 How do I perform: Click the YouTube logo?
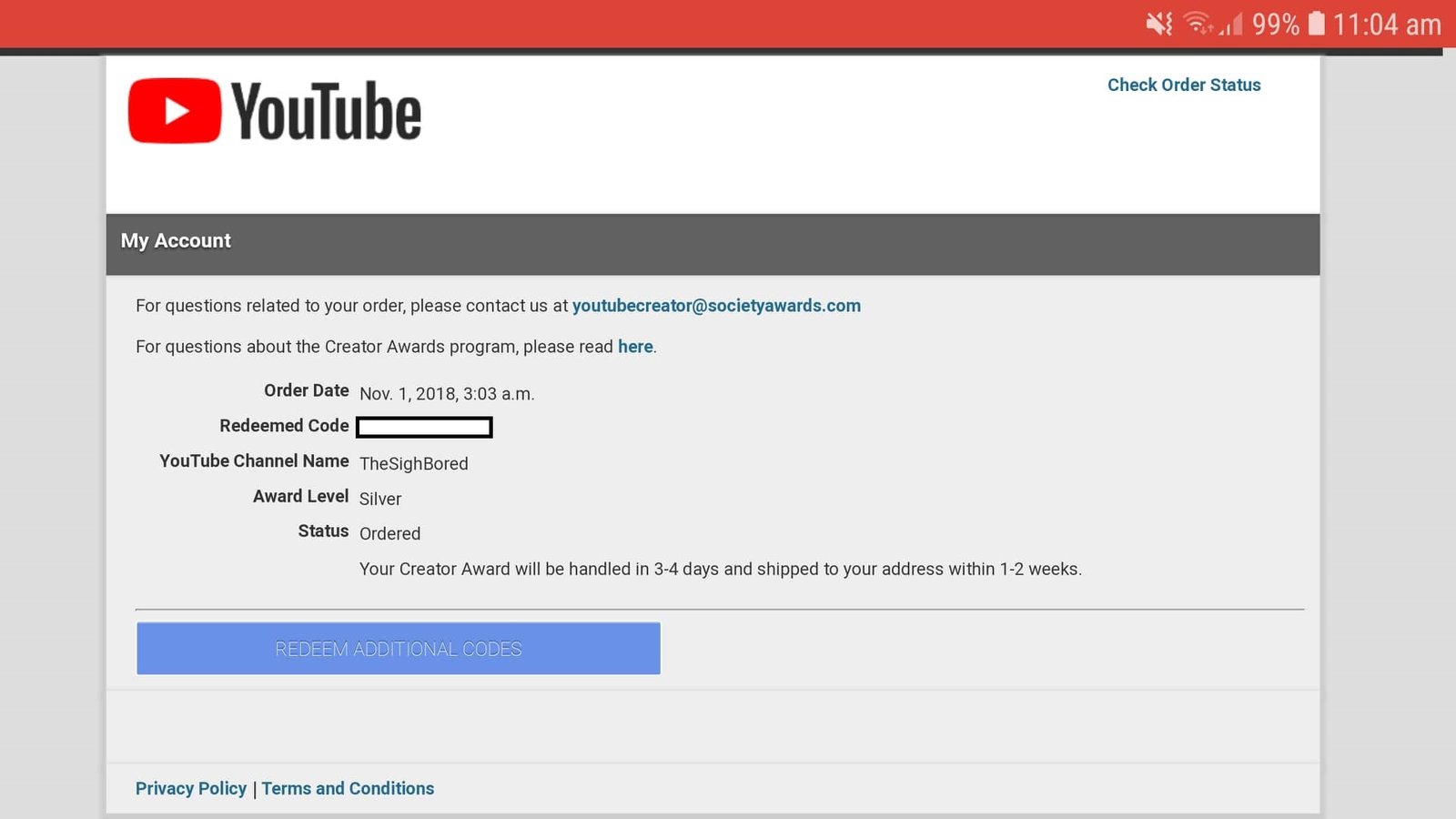click(x=274, y=111)
